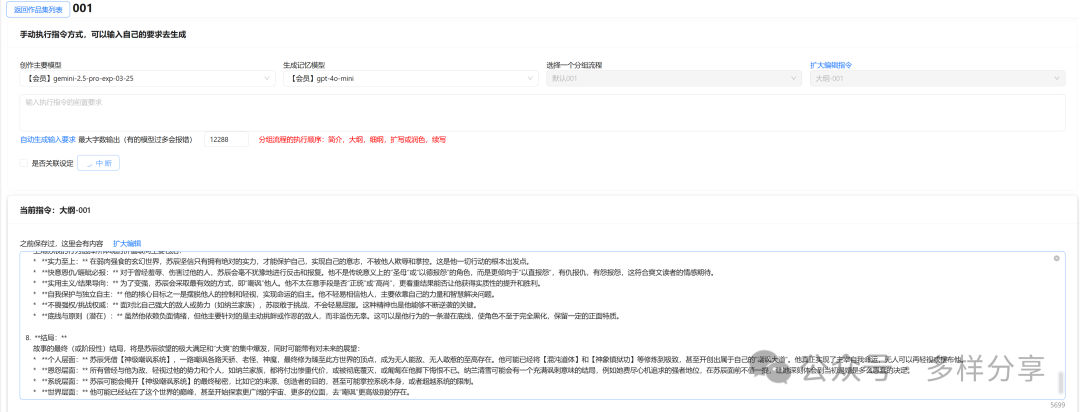Screen dimensions: 1080x412
Task: Click the heading 当前指令：大纲-001
Action: click(55, 210)
